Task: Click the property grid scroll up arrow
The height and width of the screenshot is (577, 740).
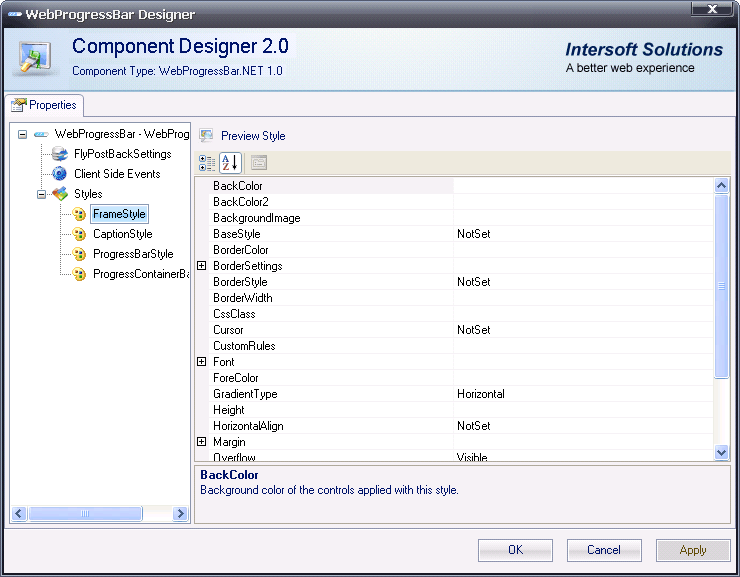Action: pos(721,185)
